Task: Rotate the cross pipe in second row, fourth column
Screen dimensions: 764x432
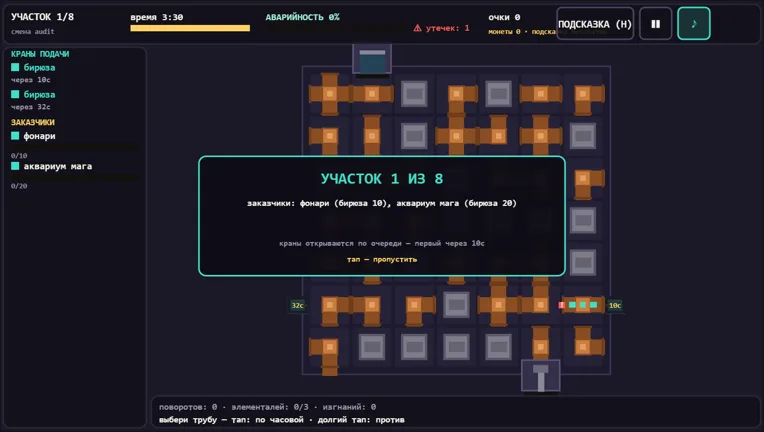Action: tap(457, 136)
